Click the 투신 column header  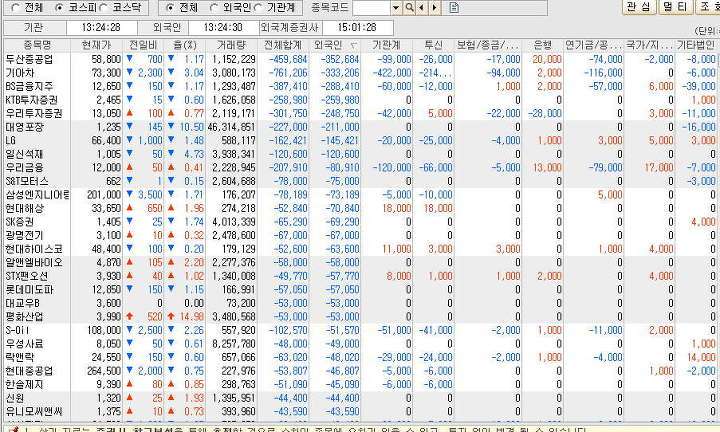(x=433, y=45)
